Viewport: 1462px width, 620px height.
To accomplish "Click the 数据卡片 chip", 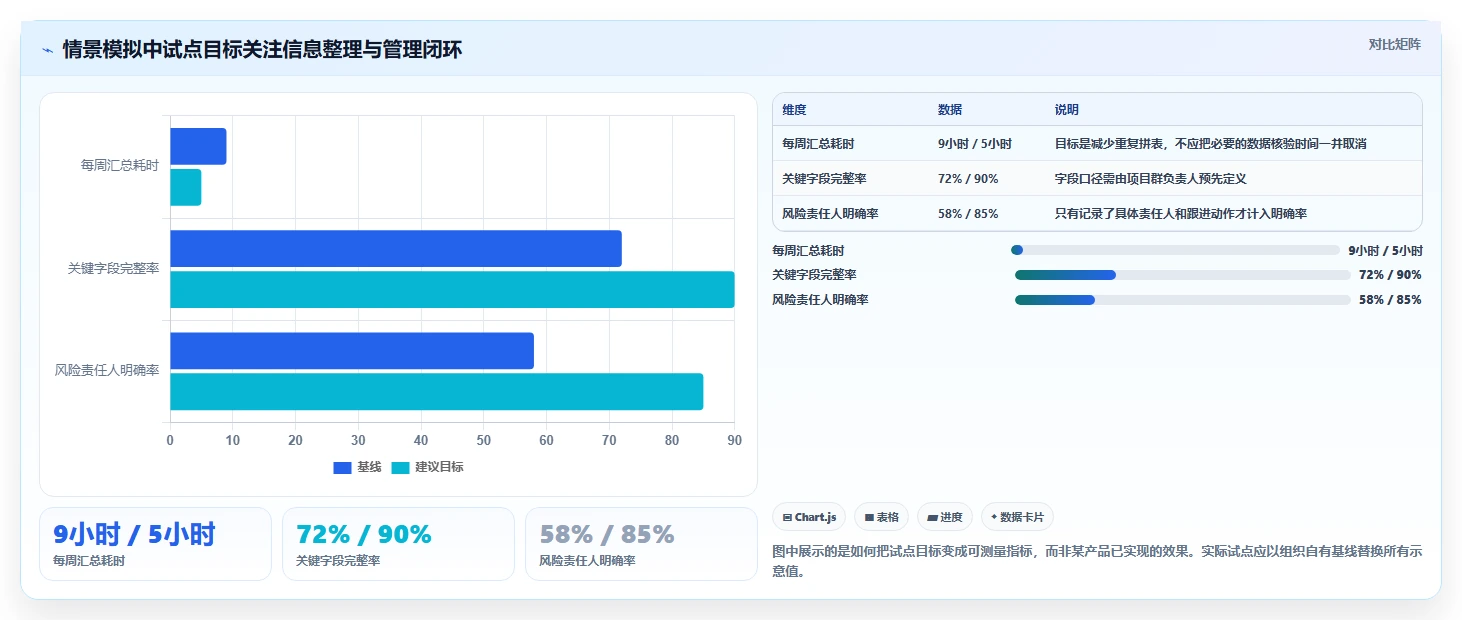I will pos(1017,517).
